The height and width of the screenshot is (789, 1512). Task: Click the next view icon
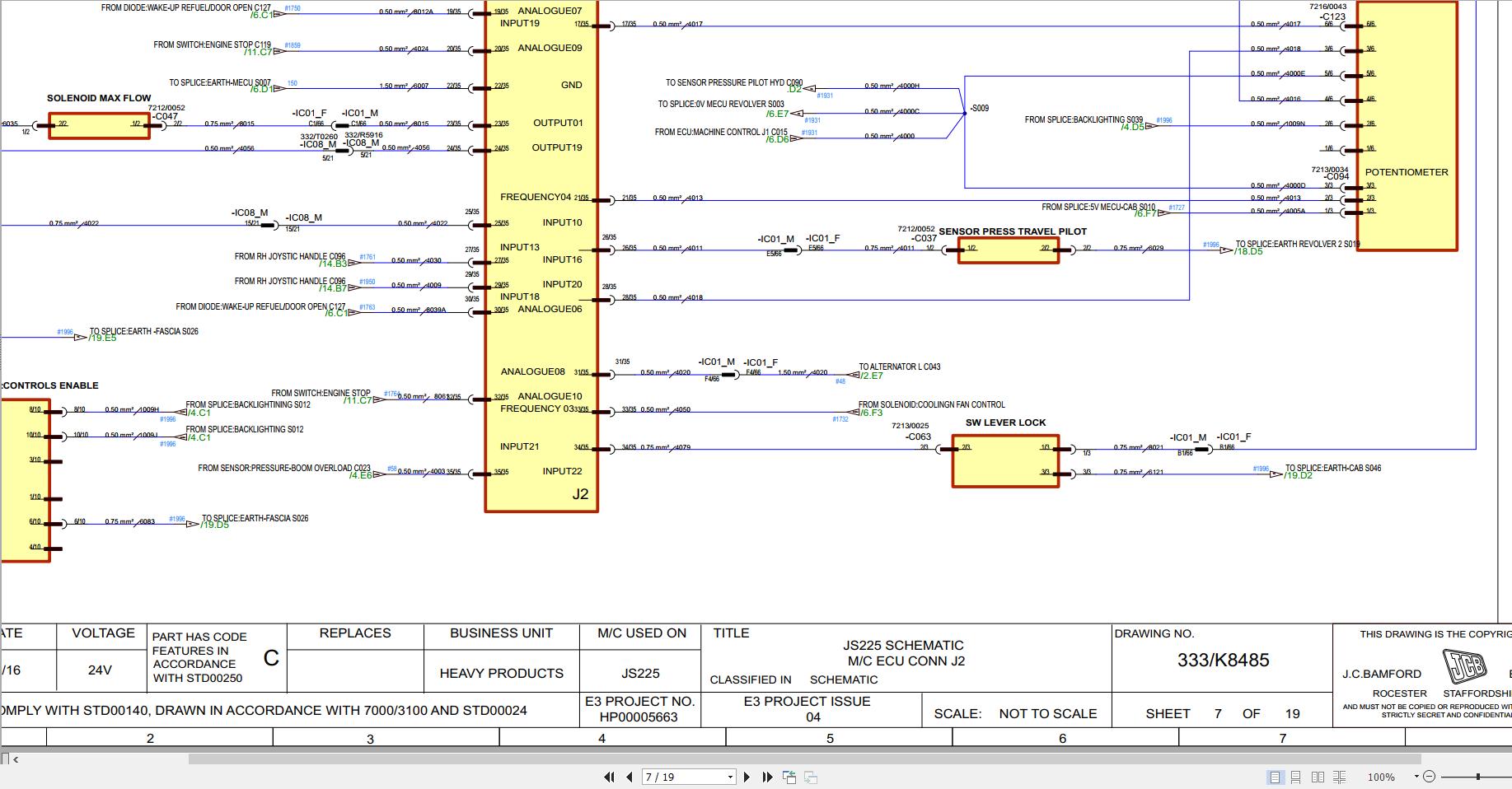coord(811,777)
